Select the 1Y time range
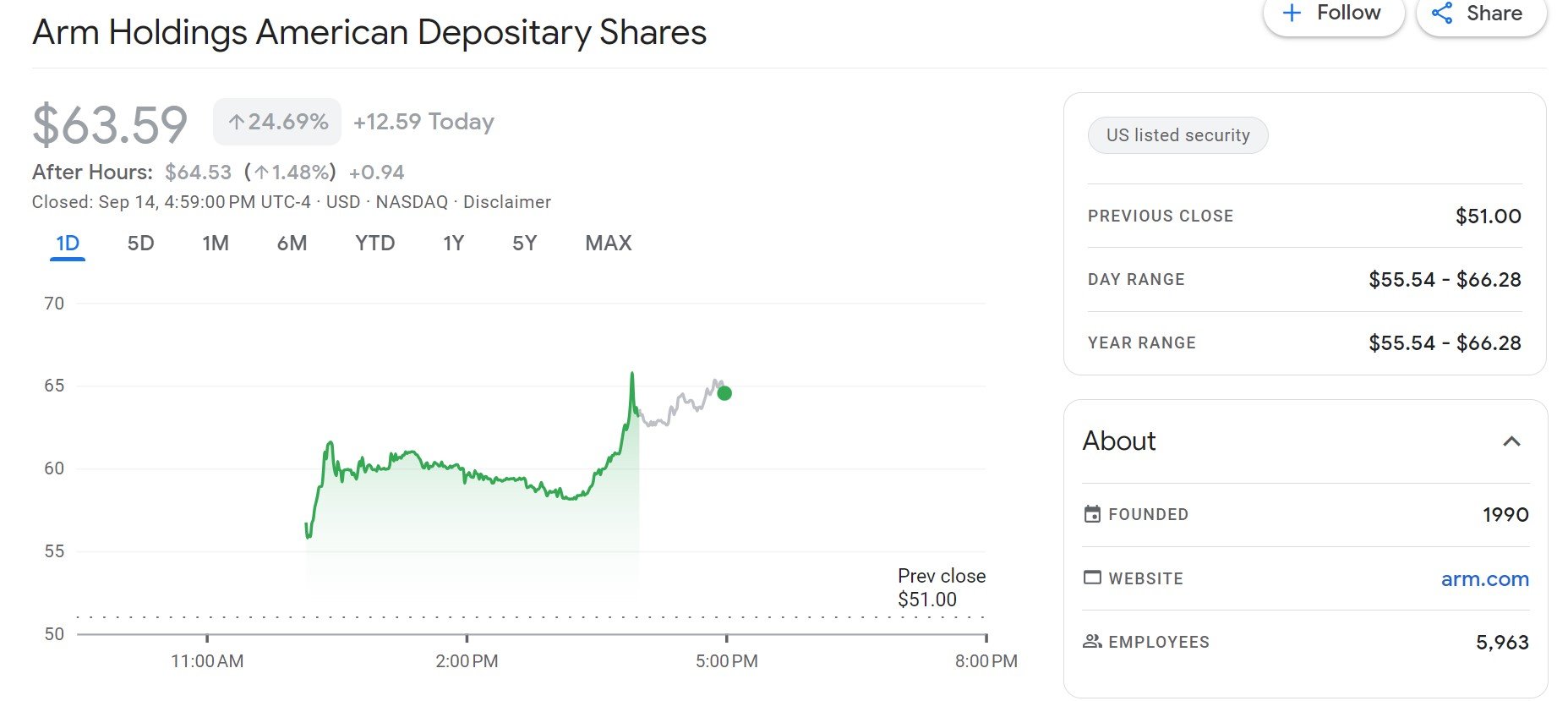This screenshot has width=1568, height=701. tap(453, 243)
